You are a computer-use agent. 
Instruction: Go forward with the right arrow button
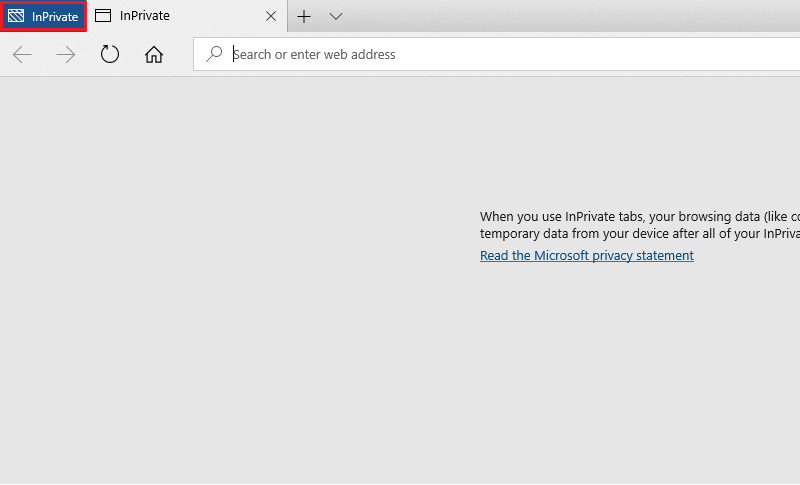(66, 54)
